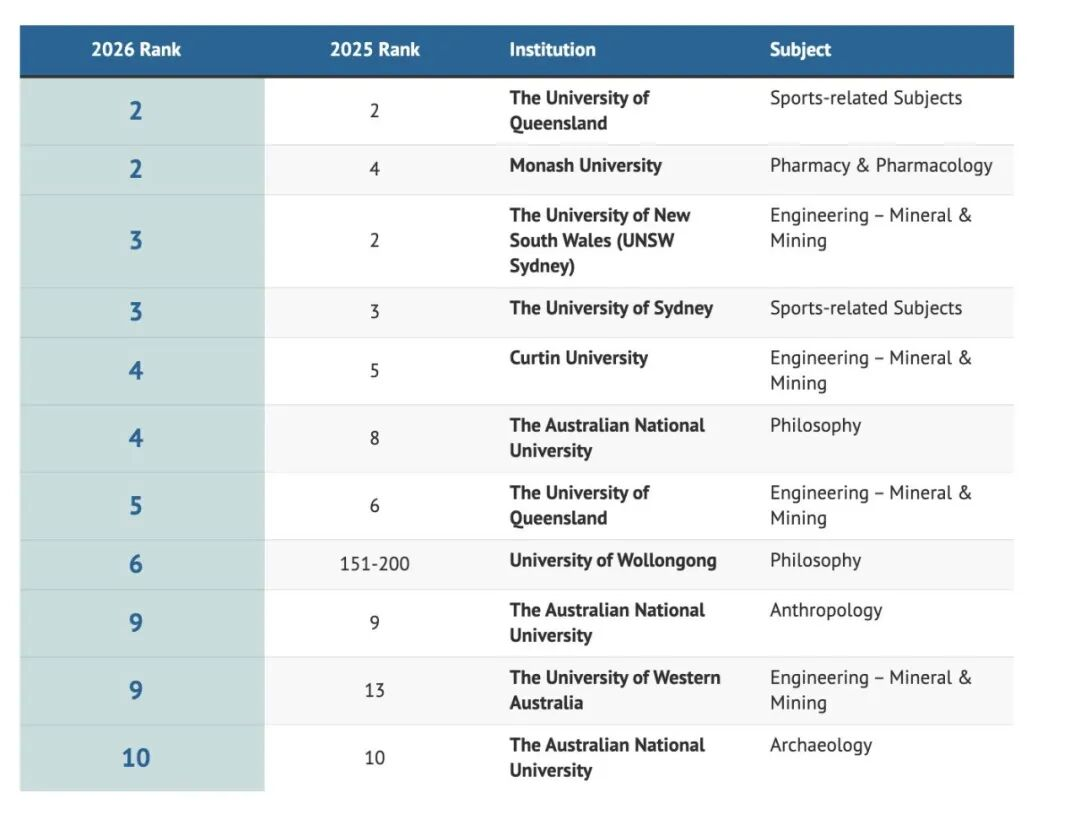This screenshot has width=1080, height=825.
Task: Open the Monash University link
Action: [585, 166]
